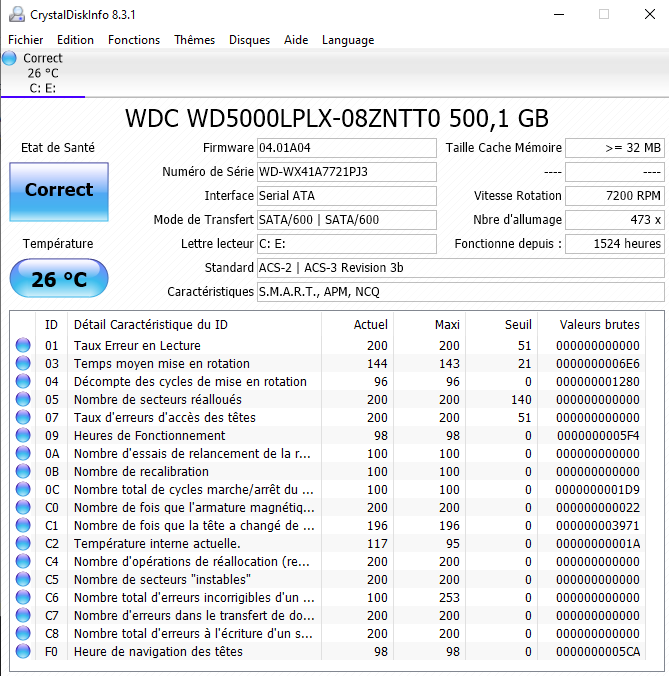The image size is (669, 676).
Task: Click status icon for C2 Température interne actuelle
Action: (23, 544)
